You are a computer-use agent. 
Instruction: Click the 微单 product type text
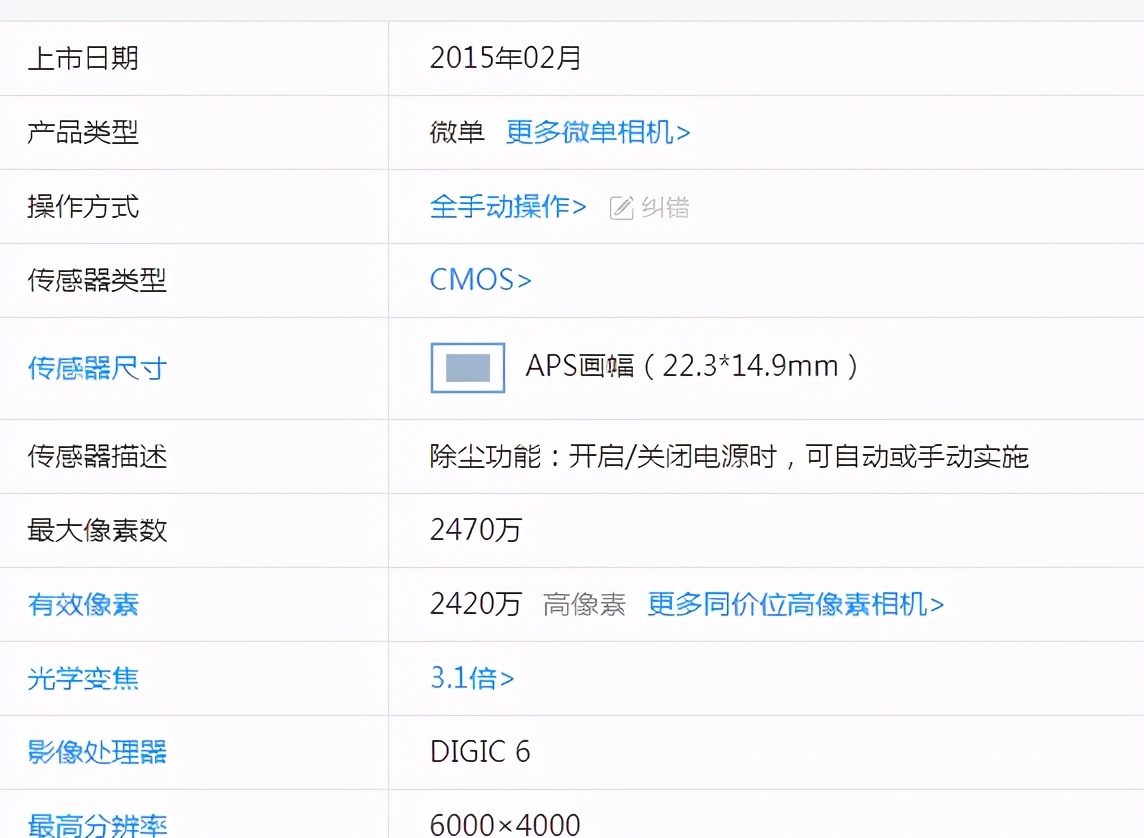coord(455,132)
